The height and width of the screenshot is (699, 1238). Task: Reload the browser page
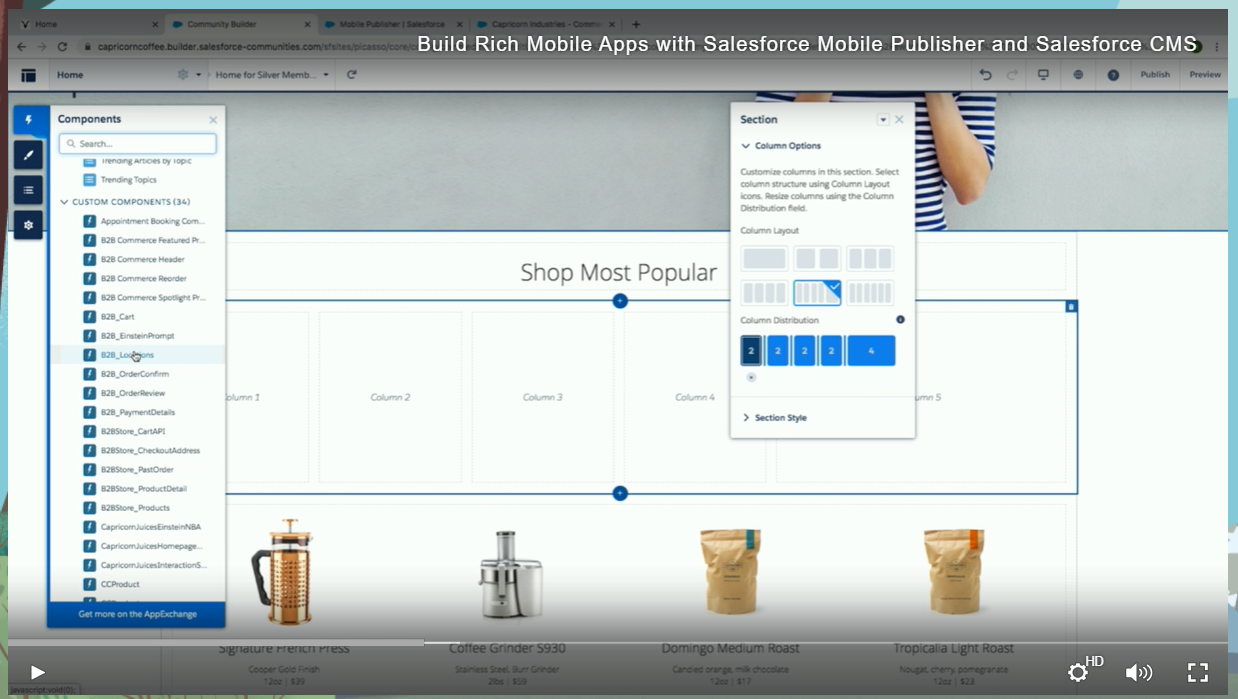[62, 46]
